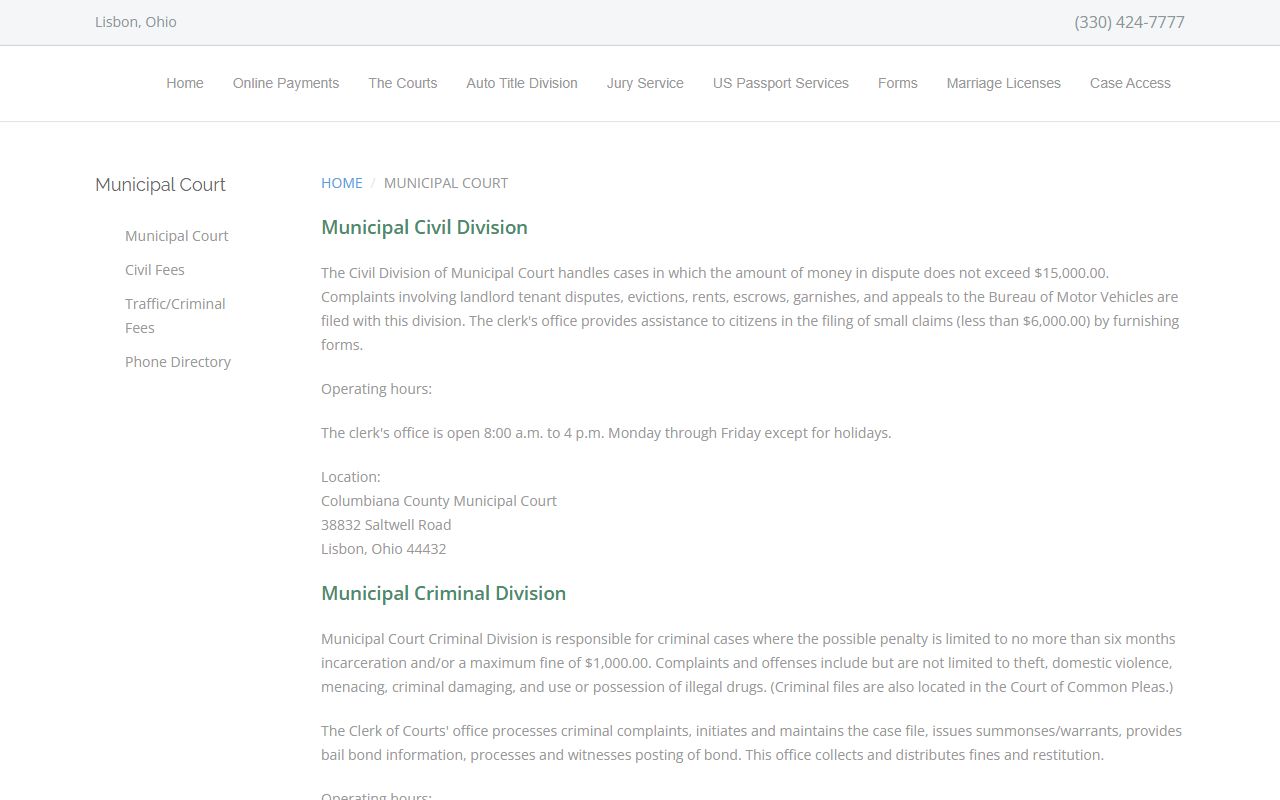1280x800 pixels.
Task: Click the blue HOME breadcrumb link
Action: [341, 183]
